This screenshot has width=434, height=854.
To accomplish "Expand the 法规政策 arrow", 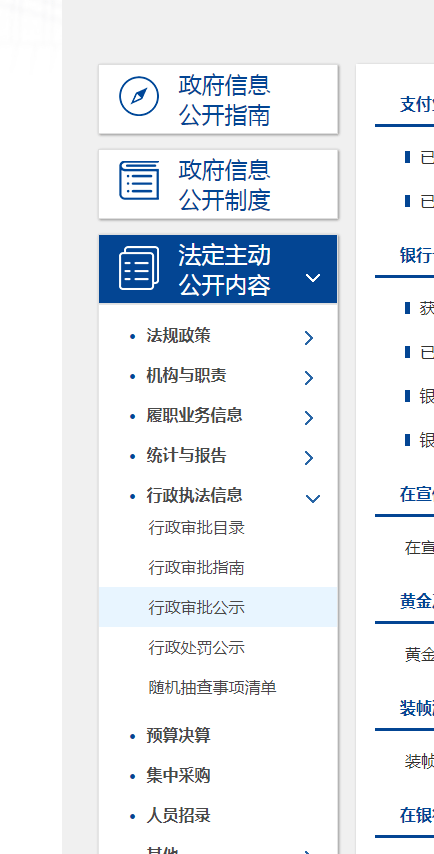I will coord(309,338).
